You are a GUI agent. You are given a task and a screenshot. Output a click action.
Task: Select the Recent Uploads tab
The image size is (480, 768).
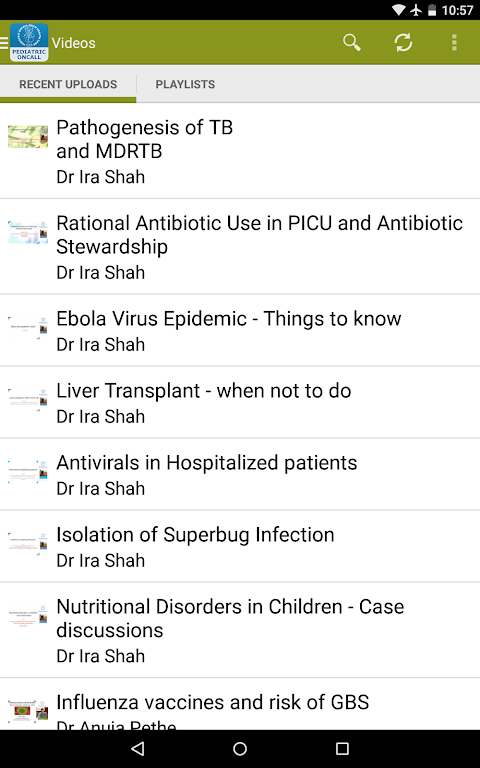click(x=68, y=84)
